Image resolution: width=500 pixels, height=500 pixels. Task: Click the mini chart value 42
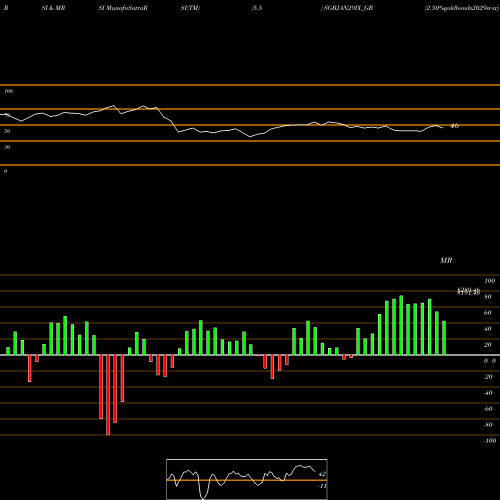[322, 474]
